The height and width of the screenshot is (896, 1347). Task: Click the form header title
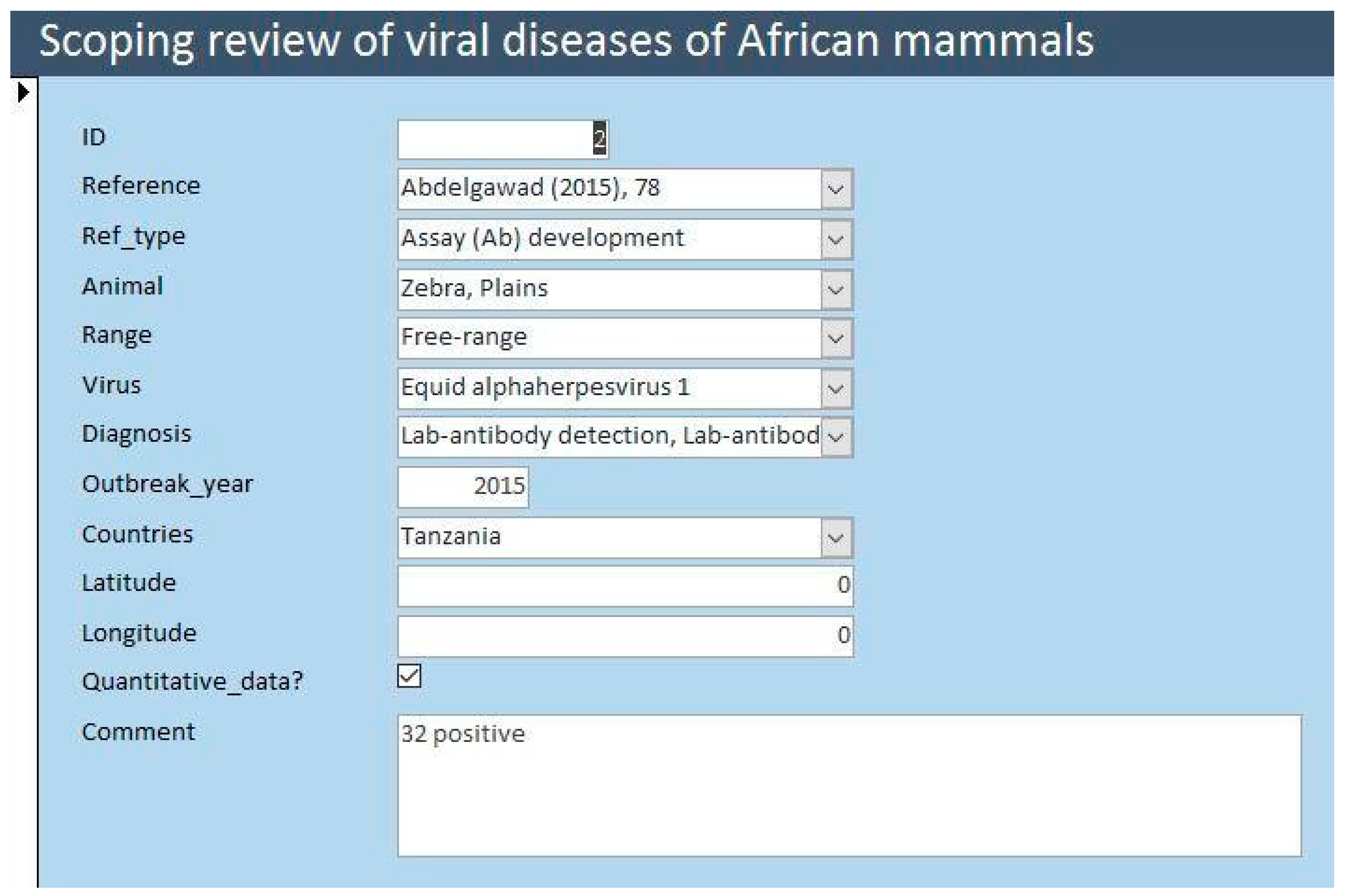click(566, 41)
